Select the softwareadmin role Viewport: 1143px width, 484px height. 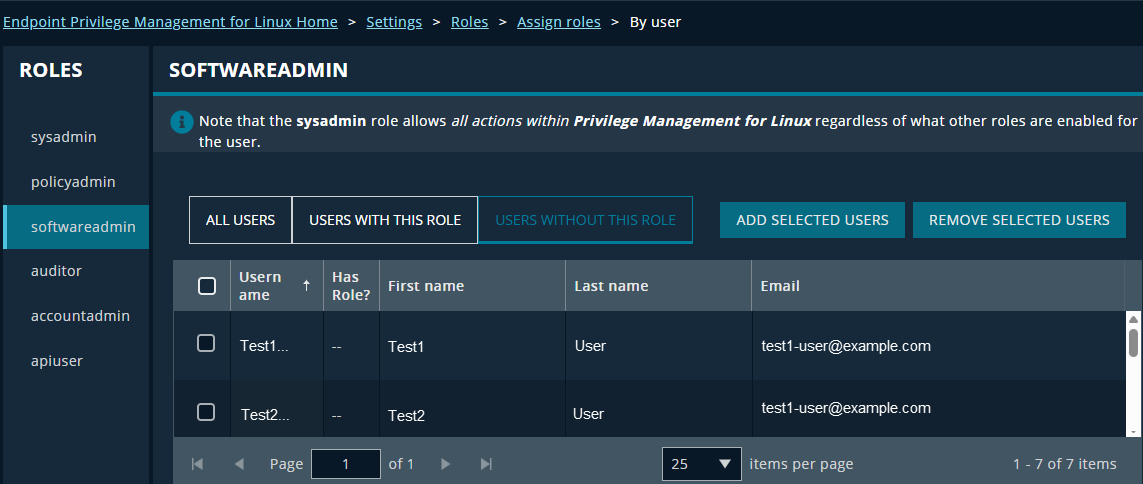pos(77,227)
